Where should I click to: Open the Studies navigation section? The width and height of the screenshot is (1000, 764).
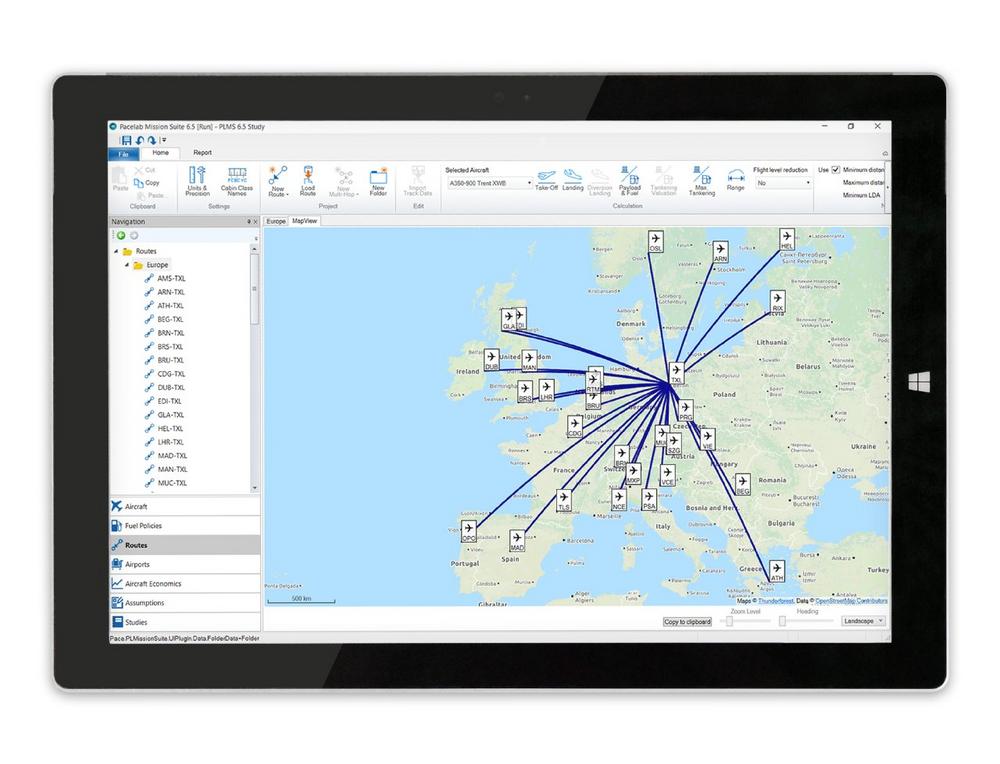pyautogui.click(x=185, y=622)
